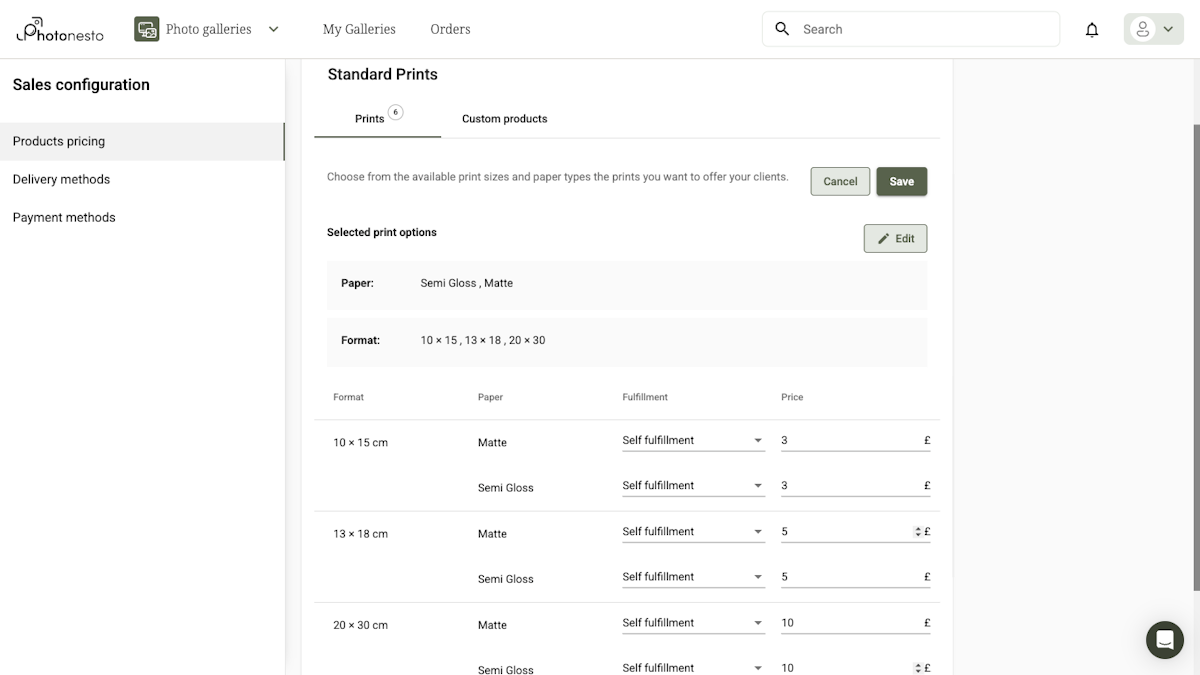Expand the Photo galleries dropdown chevron
The height and width of the screenshot is (675, 1200).
(x=273, y=29)
